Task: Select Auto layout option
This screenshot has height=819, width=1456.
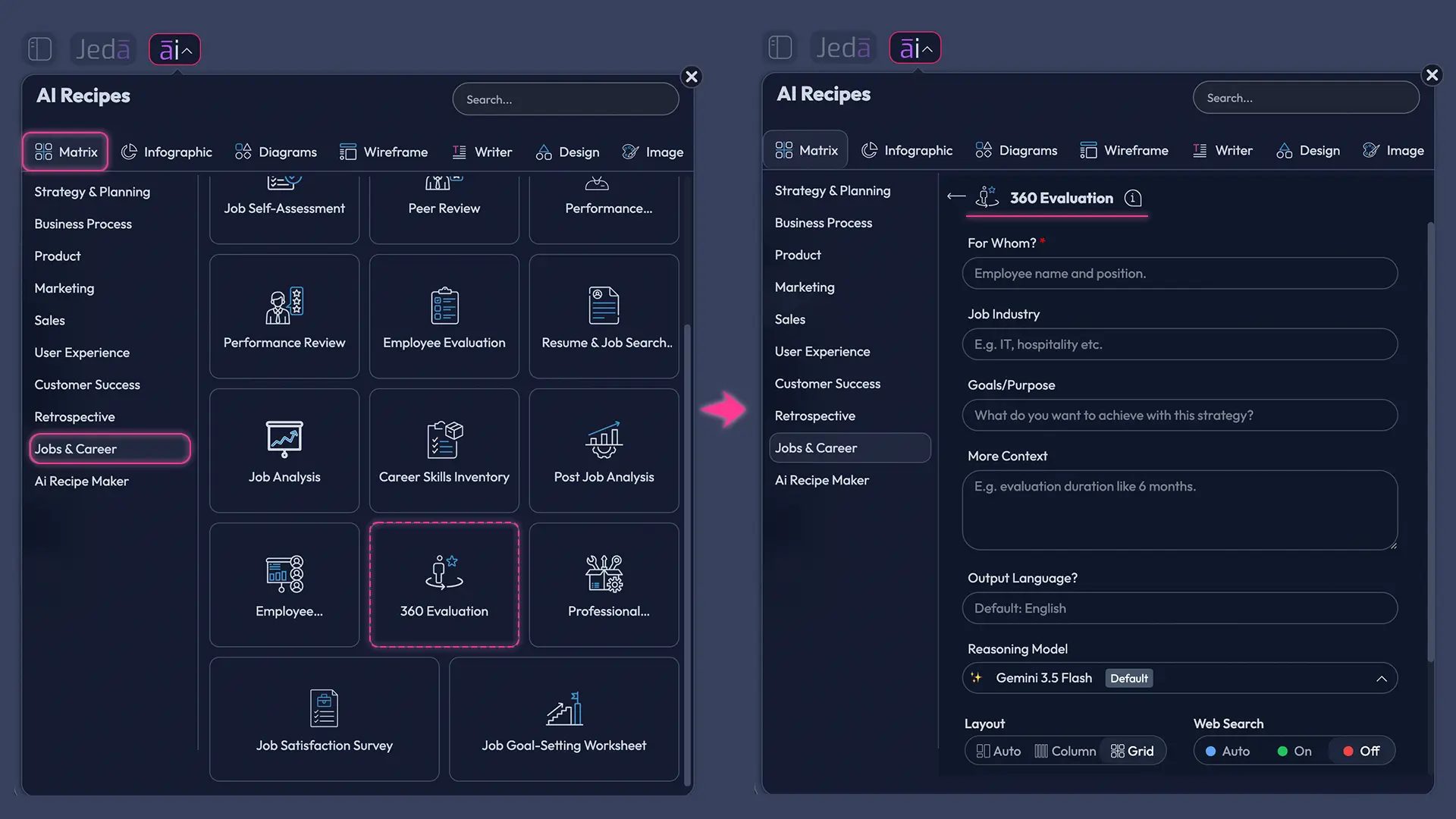Action: click(998, 751)
